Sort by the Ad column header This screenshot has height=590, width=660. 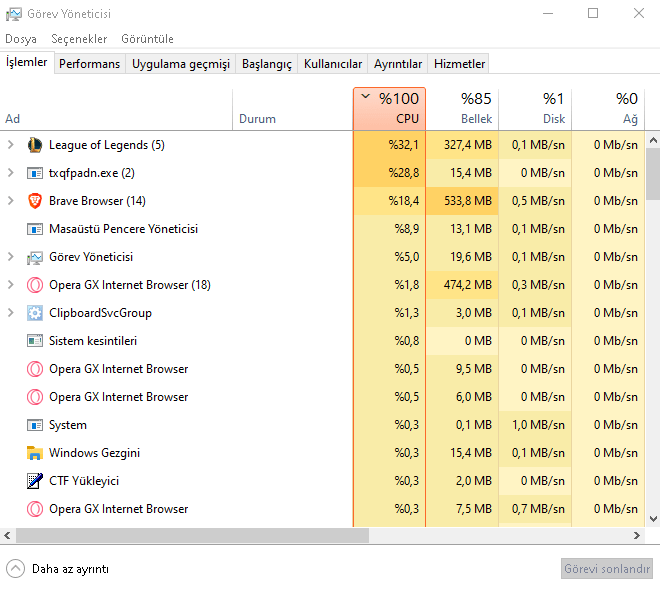(116, 109)
